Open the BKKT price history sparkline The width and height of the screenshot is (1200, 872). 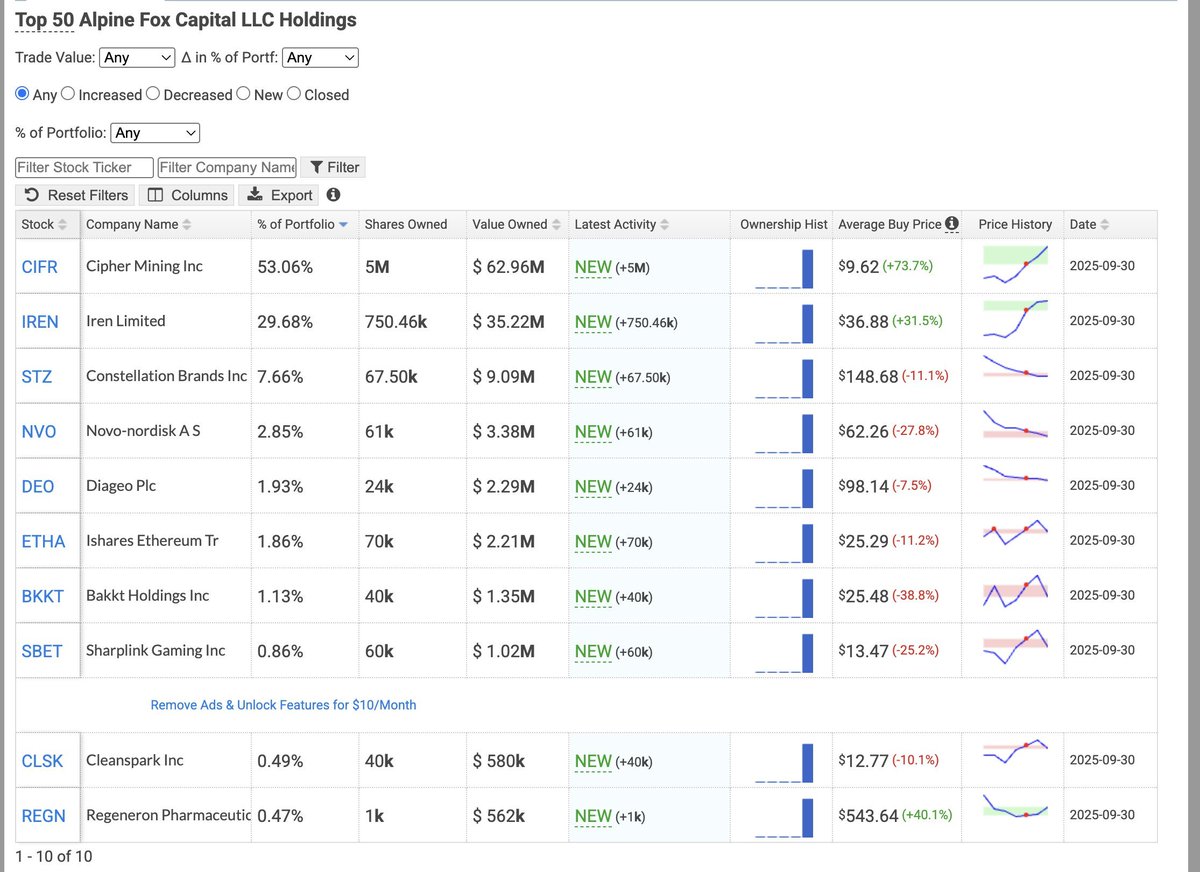pyautogui.click(x=1015, y=591)
